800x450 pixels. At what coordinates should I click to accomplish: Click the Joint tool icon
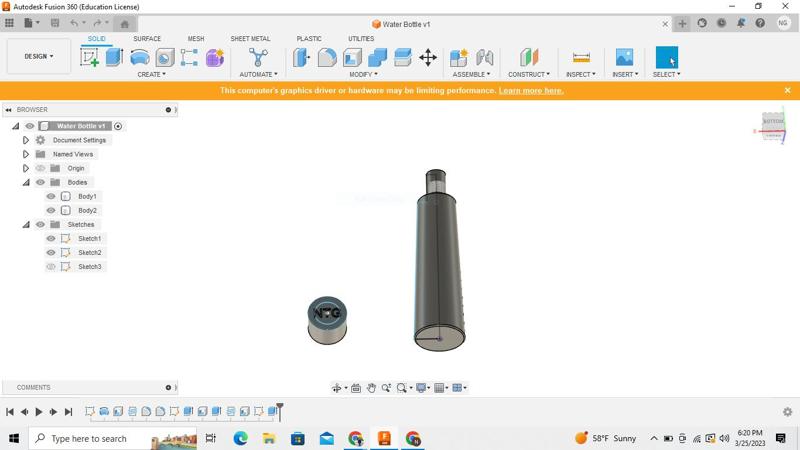click(484, 57)
